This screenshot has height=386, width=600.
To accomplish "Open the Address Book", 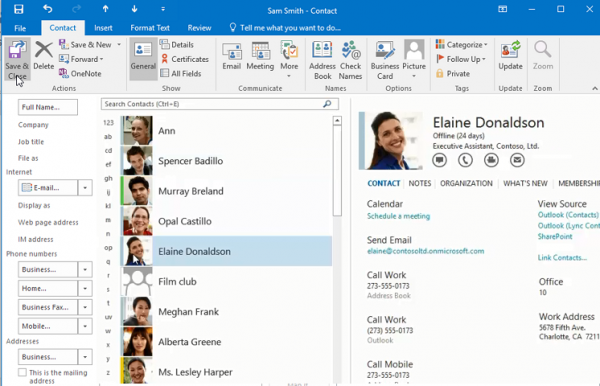I will coord(322,60).
